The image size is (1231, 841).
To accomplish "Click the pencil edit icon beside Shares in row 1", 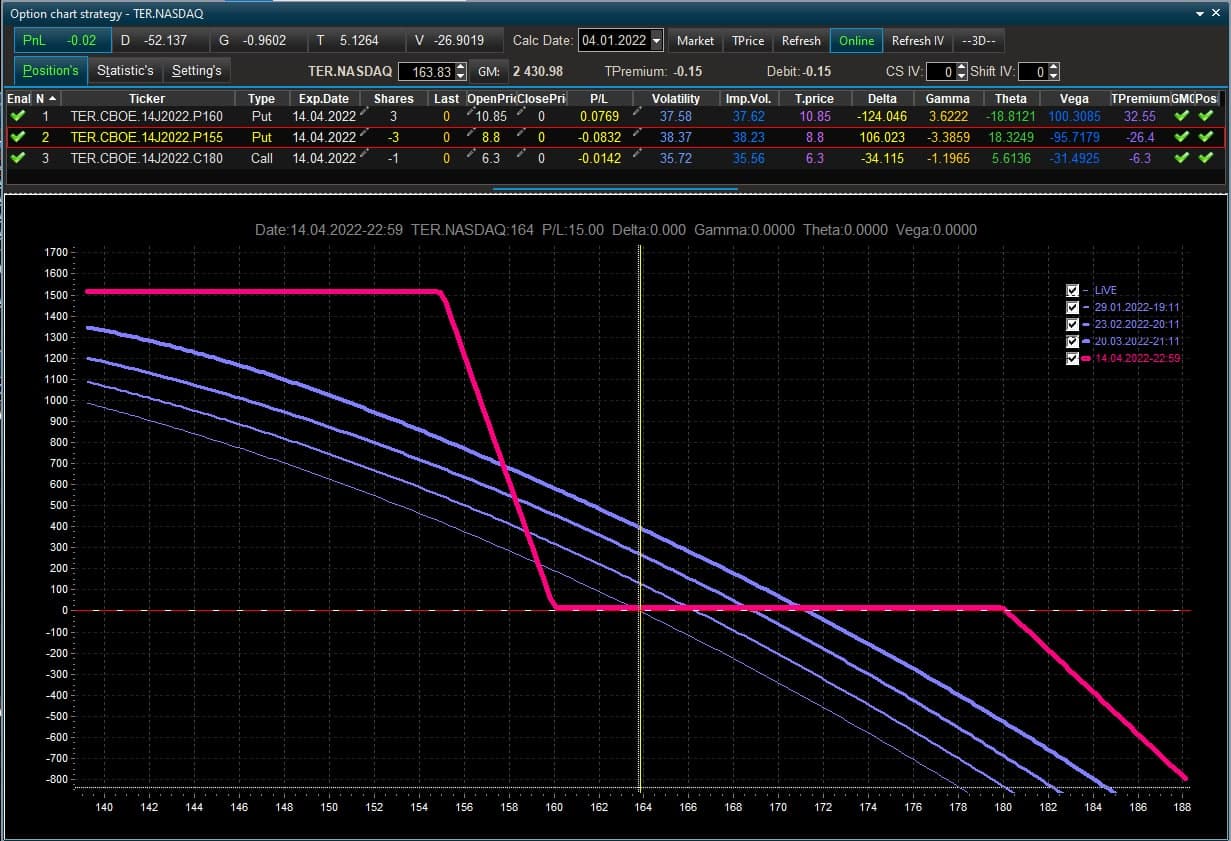I will click(366, 112).
